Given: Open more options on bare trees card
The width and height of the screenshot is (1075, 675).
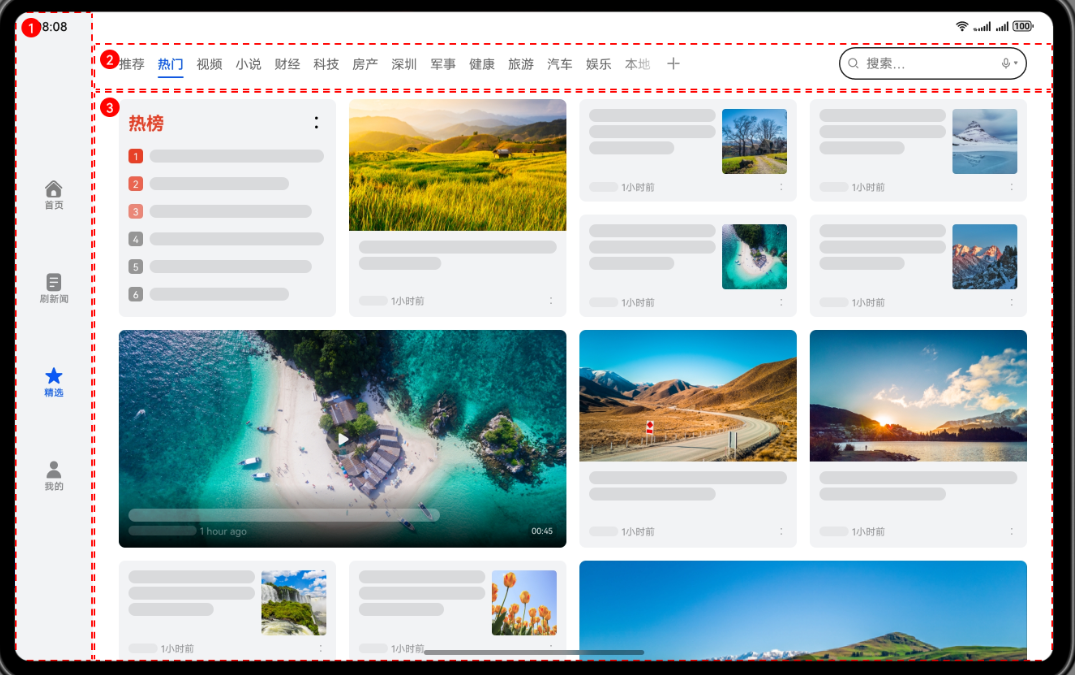Looking at the screenshot, I should pos(781,187).
